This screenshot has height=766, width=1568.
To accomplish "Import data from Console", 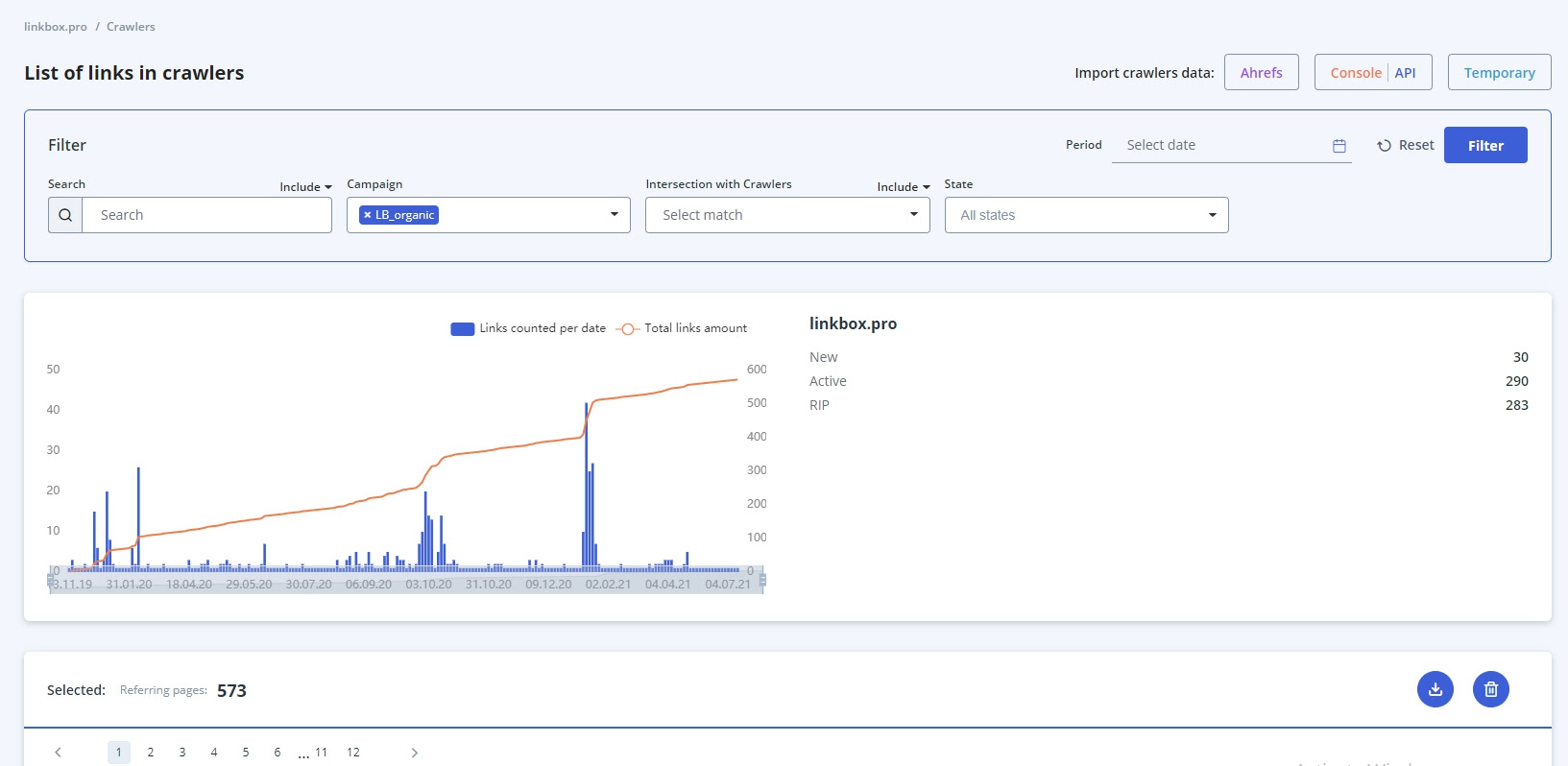I will point(1356,73).
